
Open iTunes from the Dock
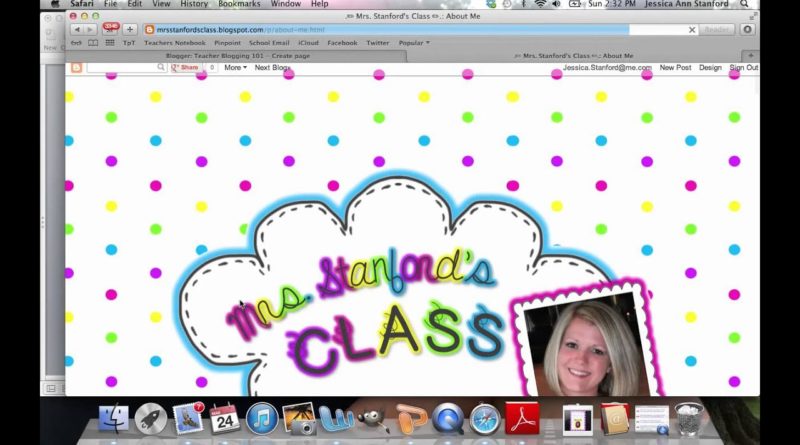point(262,419)
